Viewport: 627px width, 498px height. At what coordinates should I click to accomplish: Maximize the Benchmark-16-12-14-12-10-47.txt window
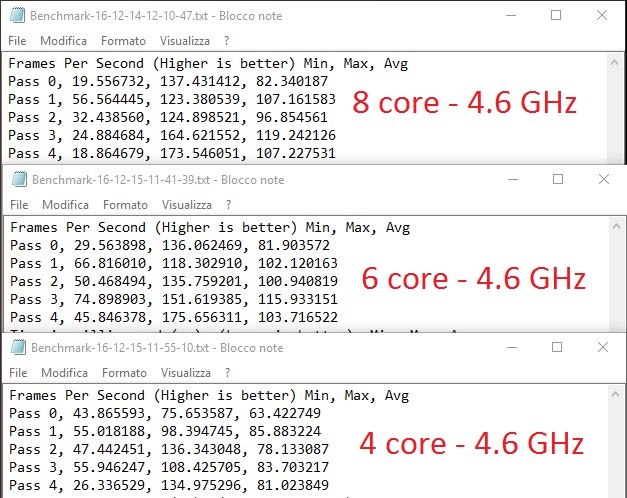coord(556,15)
